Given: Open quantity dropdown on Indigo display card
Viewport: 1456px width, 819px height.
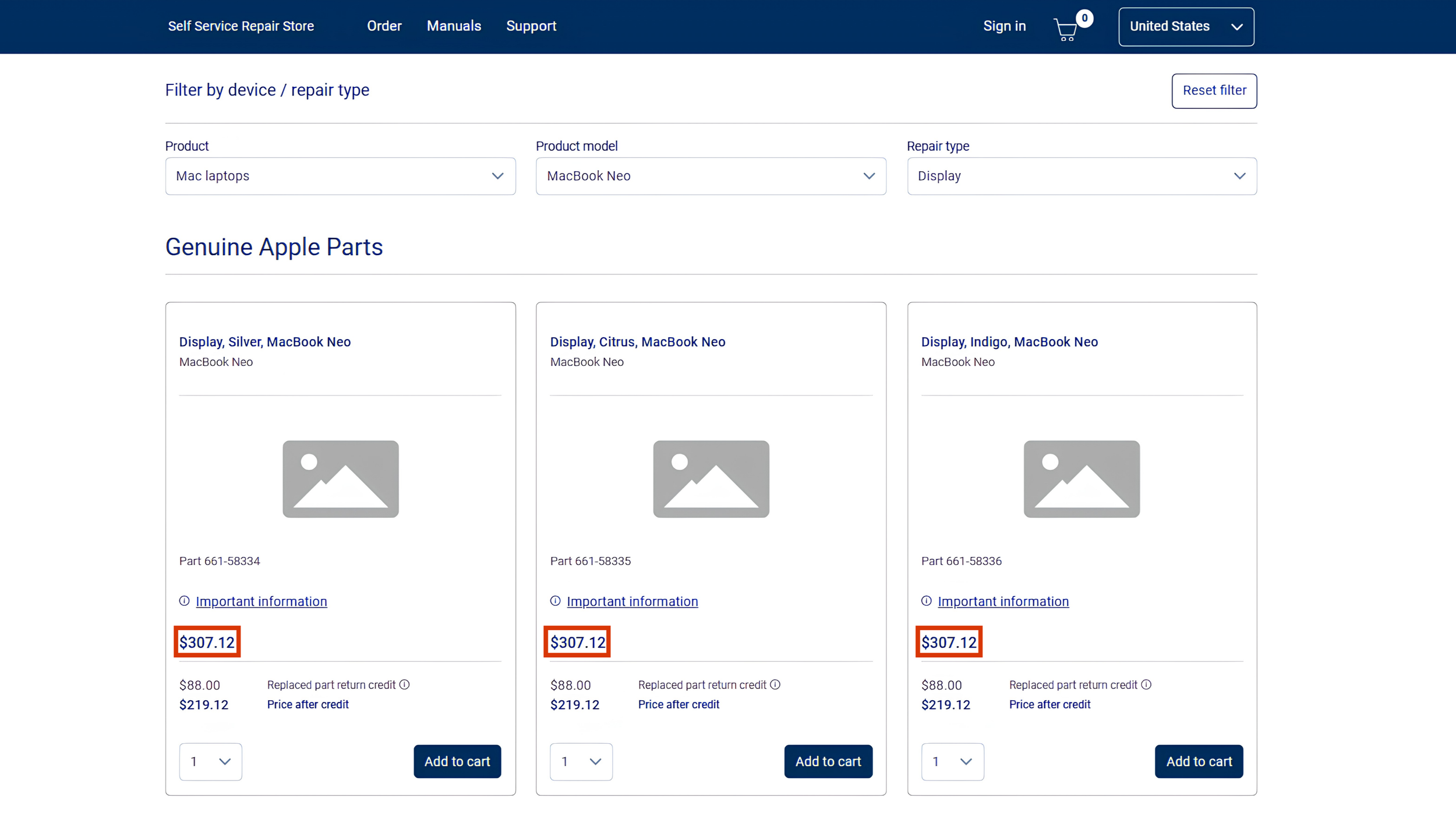Looking at the screenshot, I should (x=953, y=761).
